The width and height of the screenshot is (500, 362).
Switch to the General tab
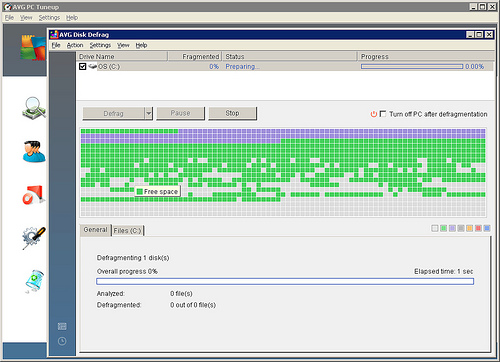[x=95, y=230]
